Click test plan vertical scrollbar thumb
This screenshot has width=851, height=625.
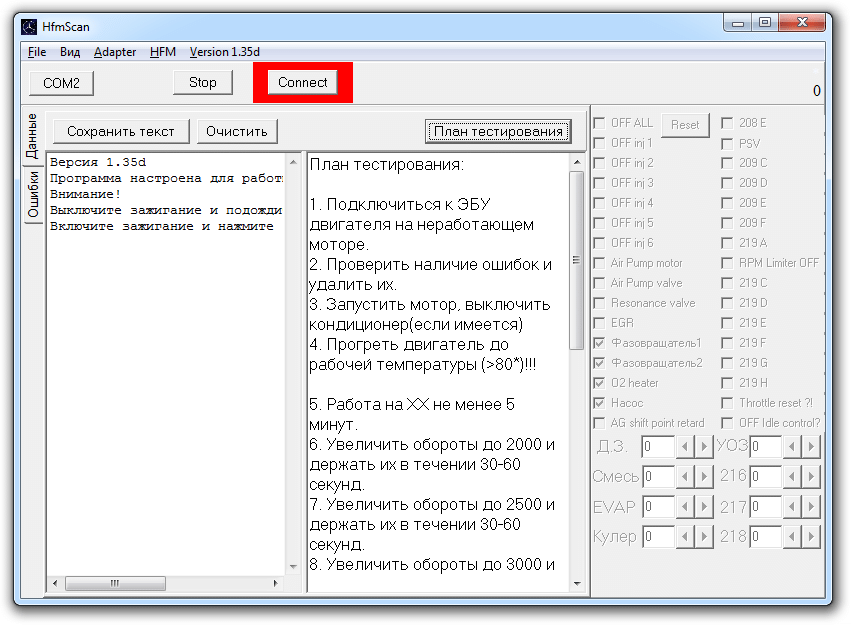tap(576, 260)
